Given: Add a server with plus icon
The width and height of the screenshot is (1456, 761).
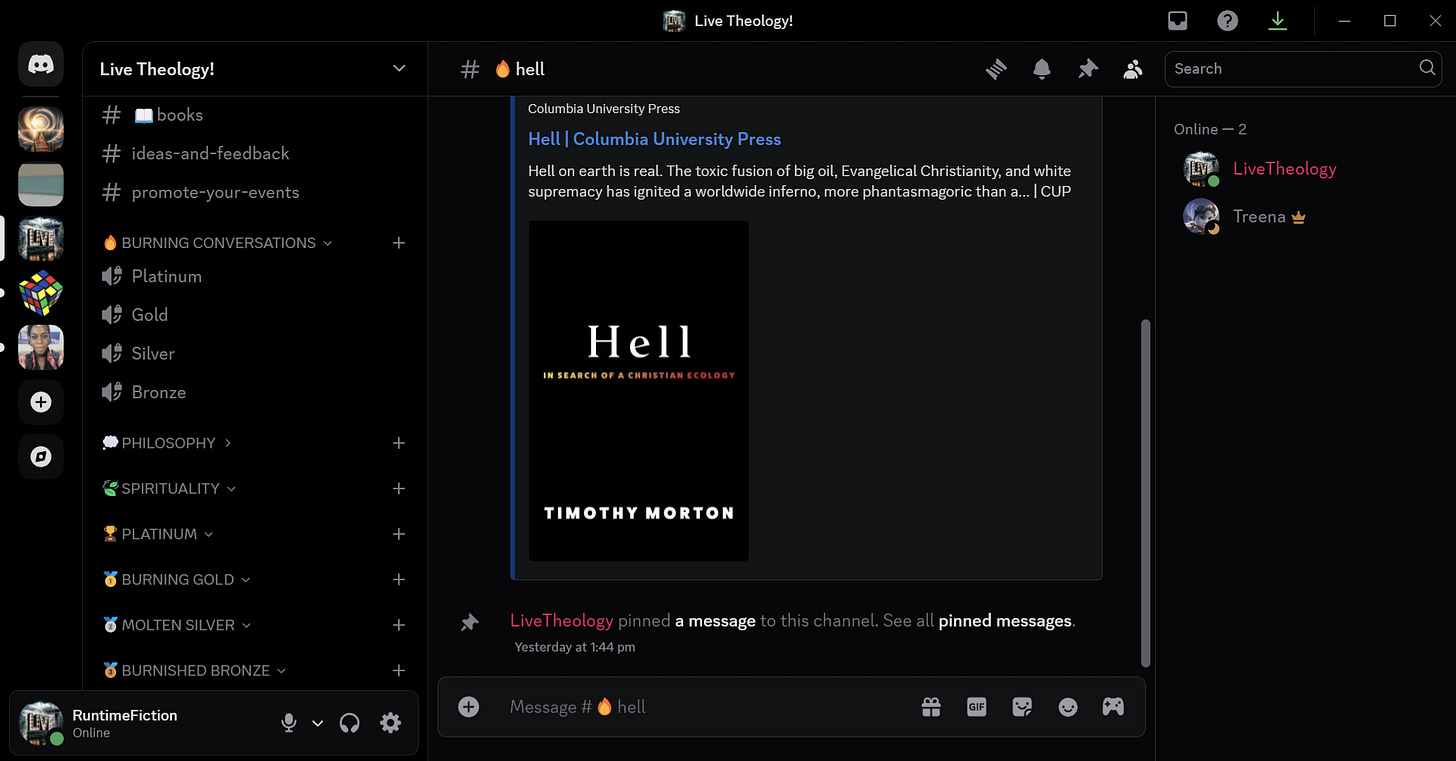Looking at the screenshot, I should click(x=41, y=402).
